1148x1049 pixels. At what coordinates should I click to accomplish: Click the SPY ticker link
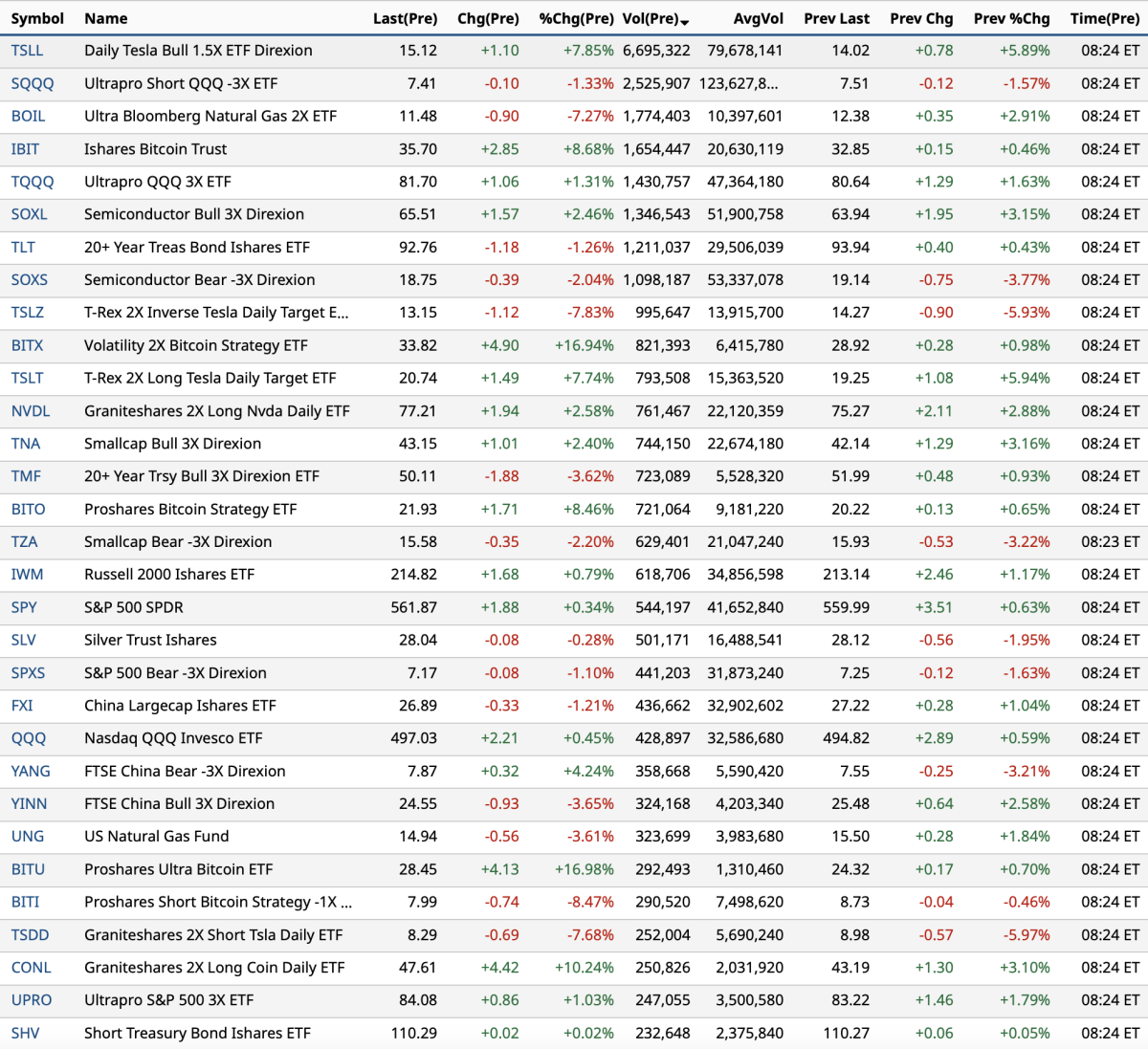click(24, 607)
